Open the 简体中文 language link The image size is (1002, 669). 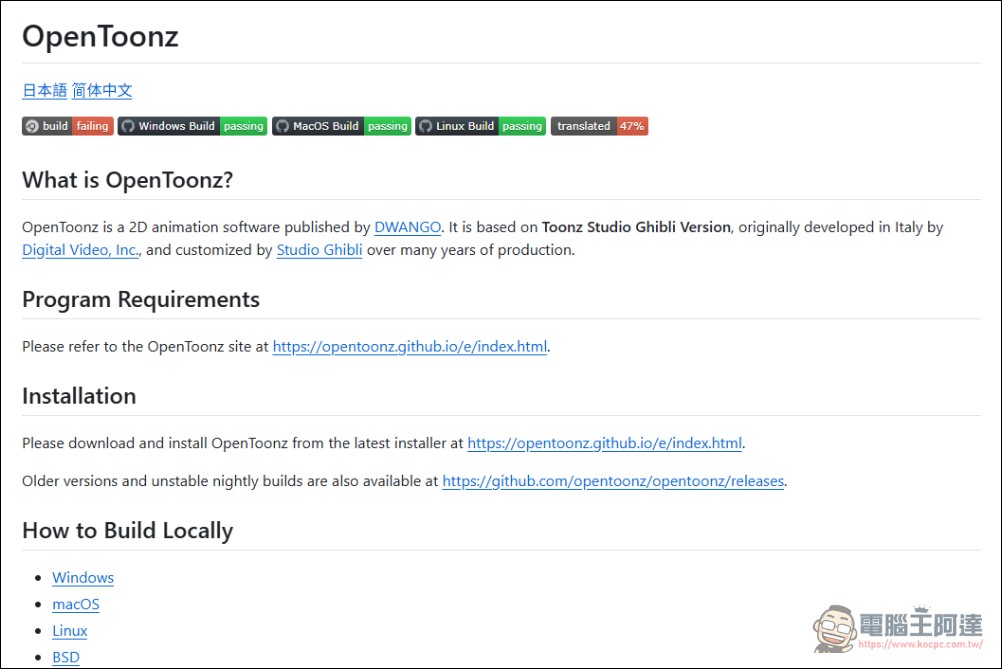[x=102, y=90]
